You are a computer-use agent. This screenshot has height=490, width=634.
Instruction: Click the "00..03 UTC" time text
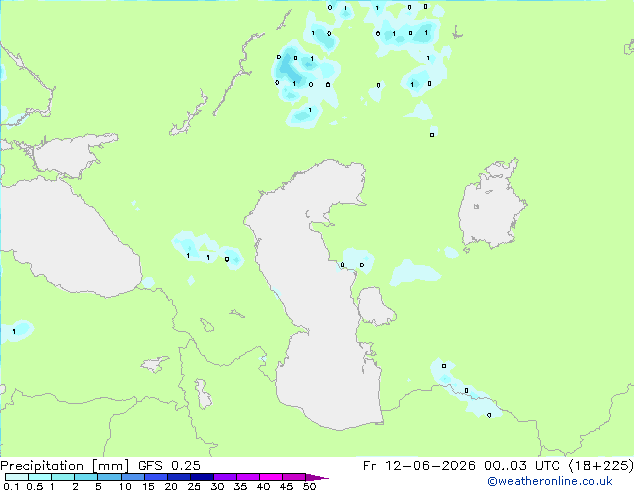(x=522, y=466)
